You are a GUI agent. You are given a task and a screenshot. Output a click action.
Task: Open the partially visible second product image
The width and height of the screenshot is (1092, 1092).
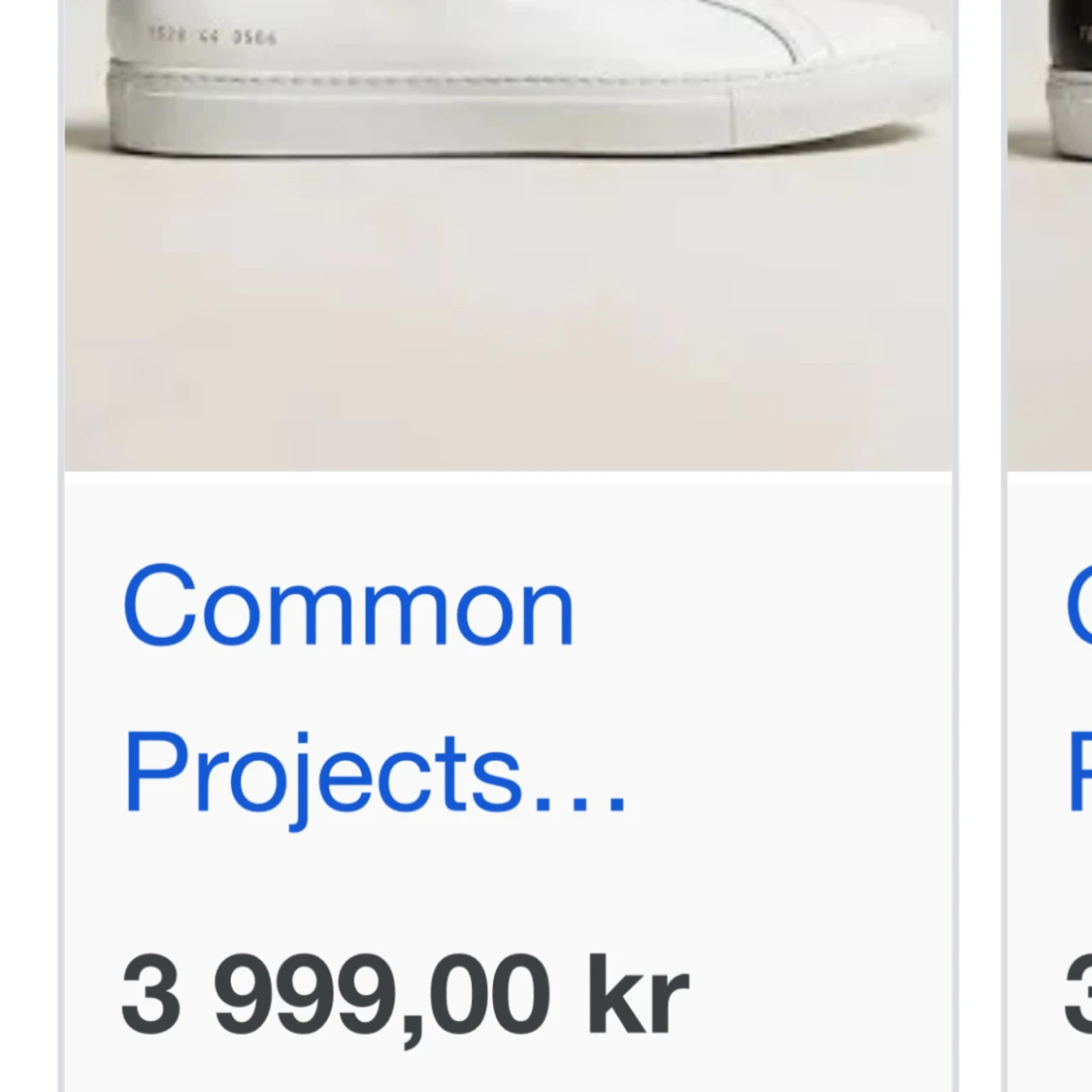coord(1049,236)
